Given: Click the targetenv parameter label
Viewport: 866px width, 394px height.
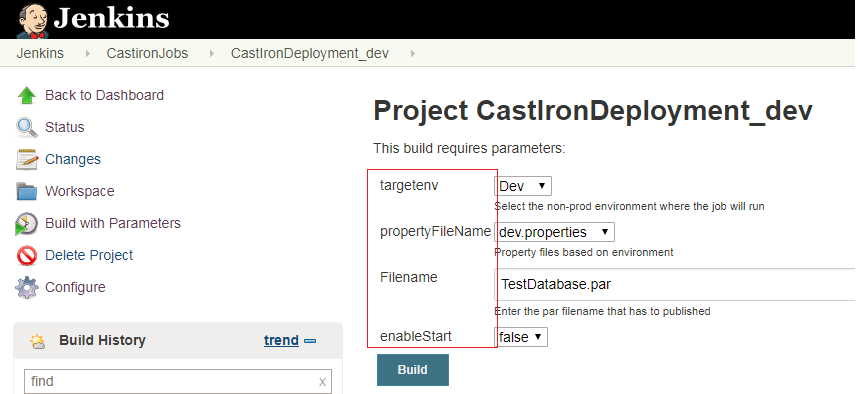Looking at the screenshot, I should [x=409, y=186].
